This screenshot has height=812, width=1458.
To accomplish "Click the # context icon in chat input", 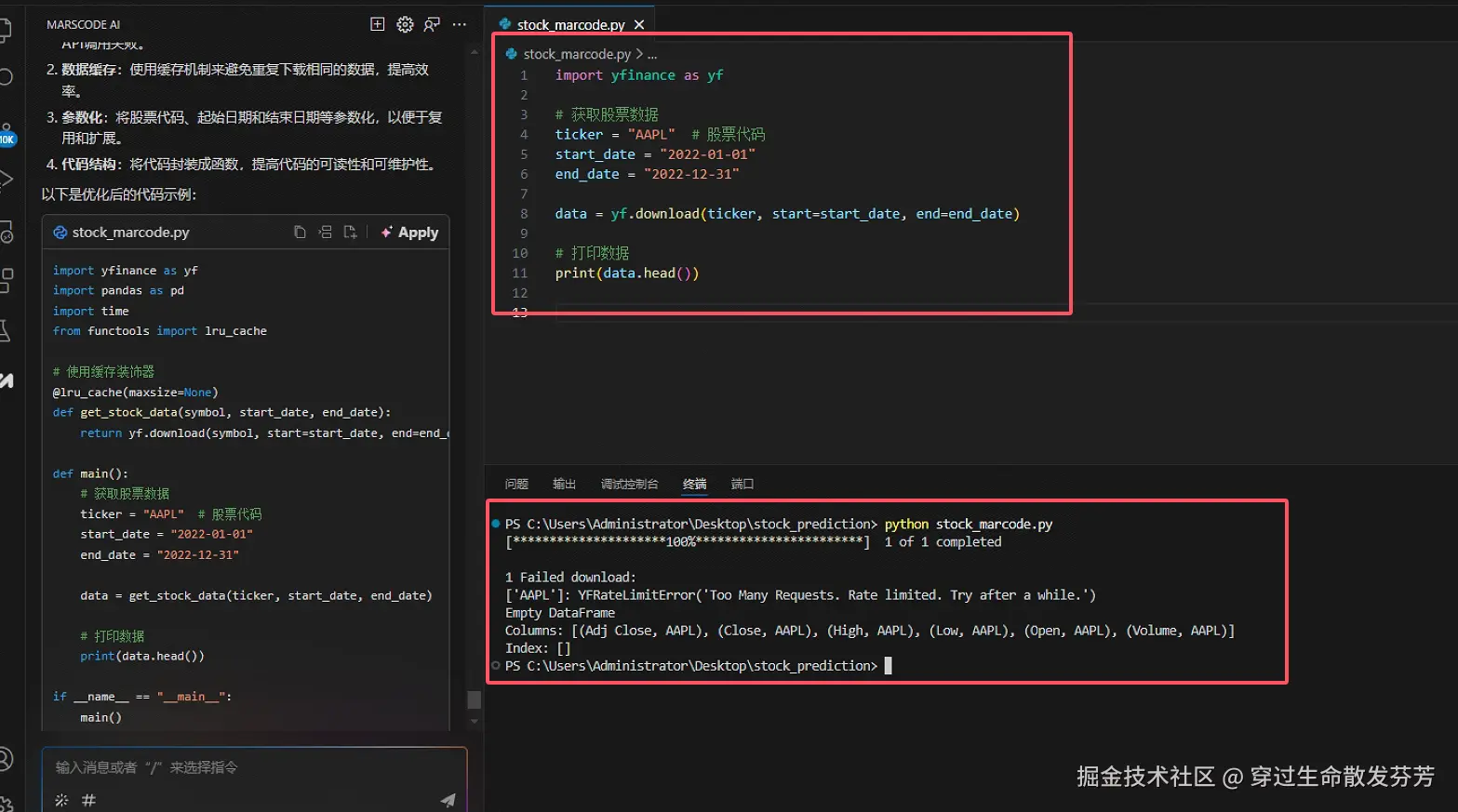I will click(x=88, y=800).
